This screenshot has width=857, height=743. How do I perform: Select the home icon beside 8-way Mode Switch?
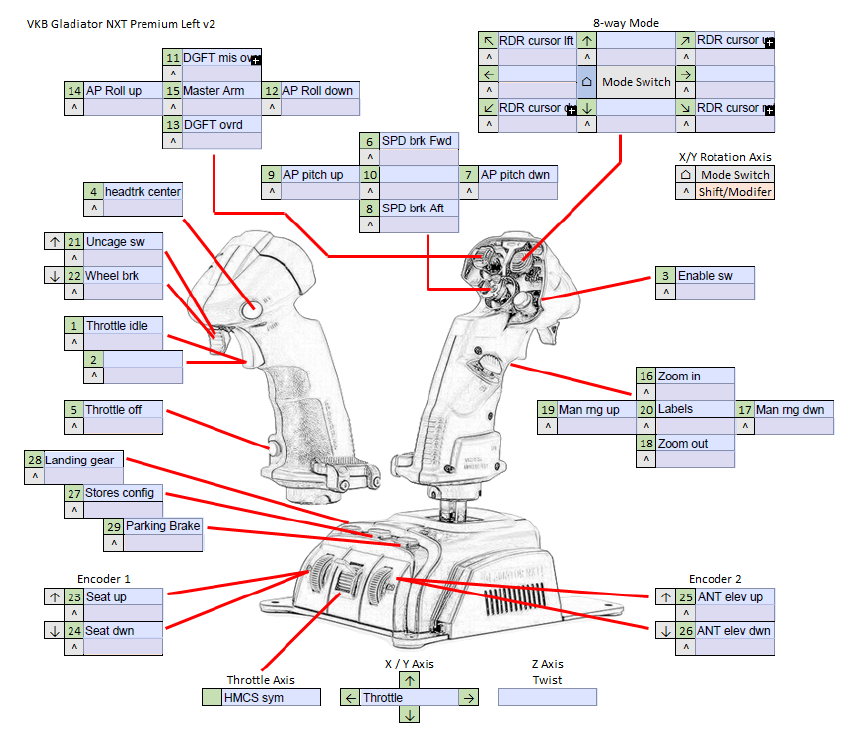click(587, 82)
